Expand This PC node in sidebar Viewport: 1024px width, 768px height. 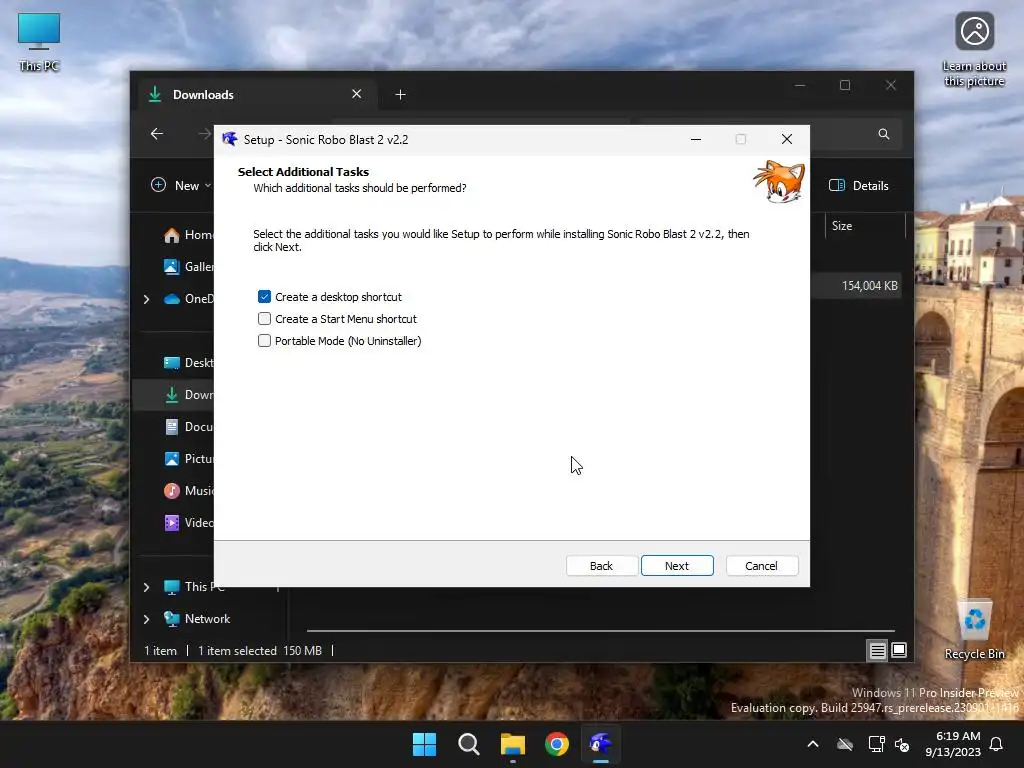[x=146, y=587]
